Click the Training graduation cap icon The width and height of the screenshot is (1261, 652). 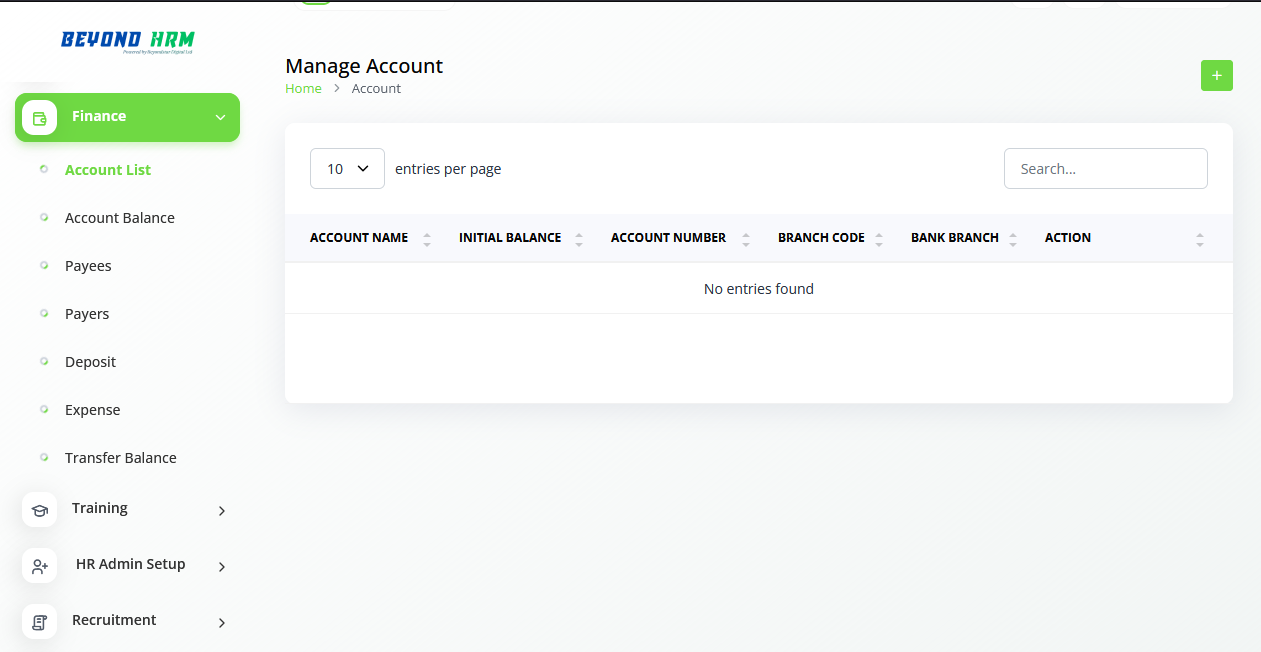click(x=40, y=510)
